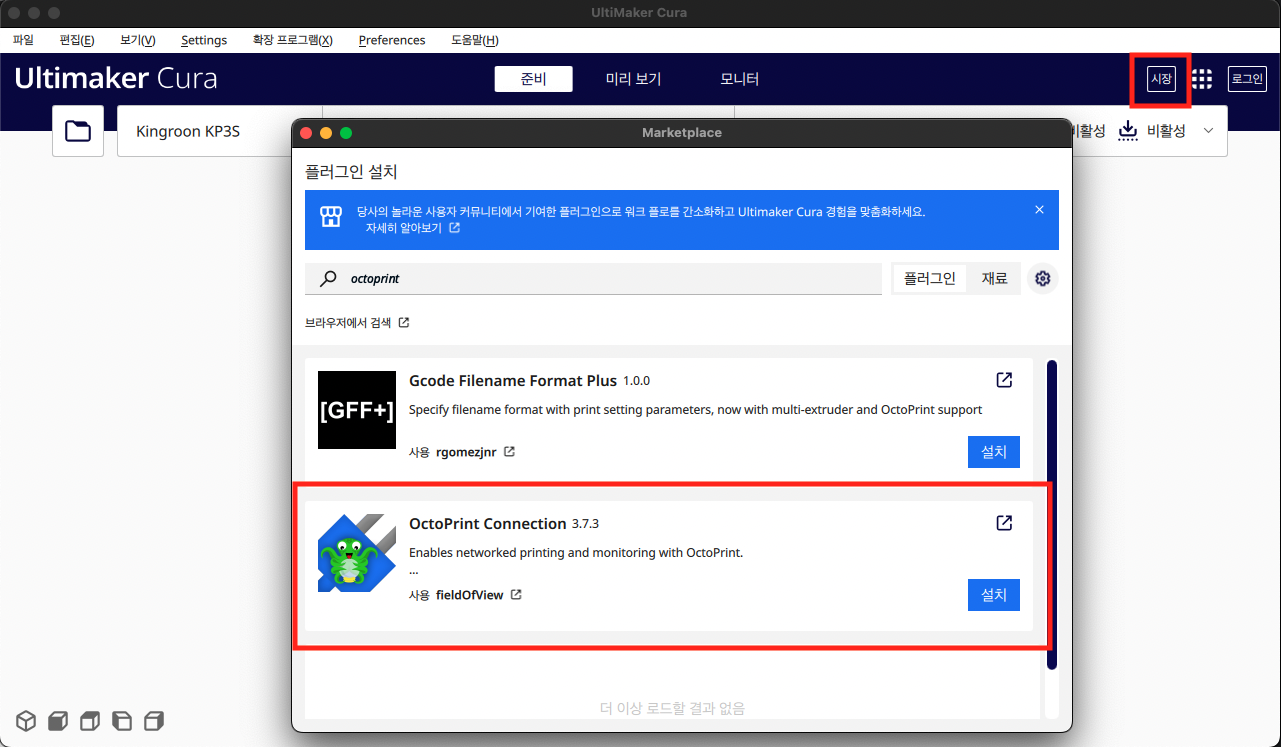Click the 시장 marketplace button
The height and width of the screenshot is (747, 1281).
point(1161,79)
